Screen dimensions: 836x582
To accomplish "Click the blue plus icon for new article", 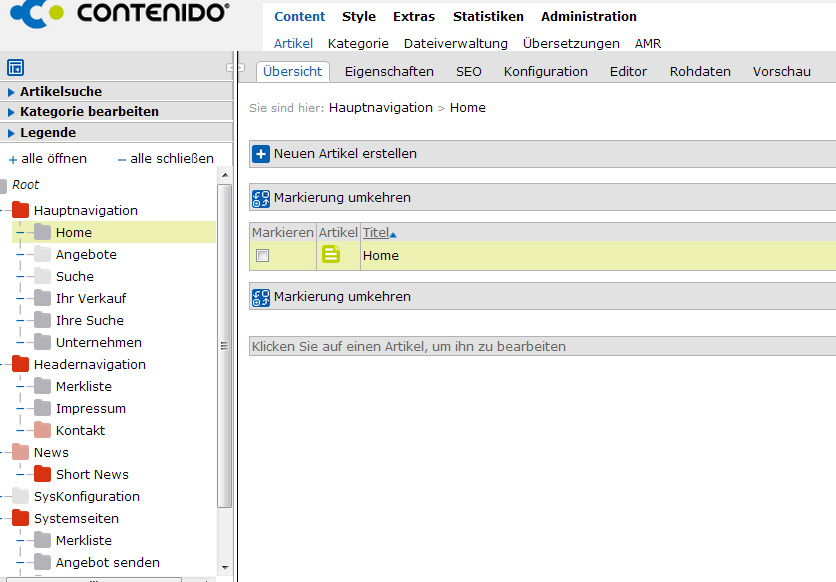I will (260, 154).
